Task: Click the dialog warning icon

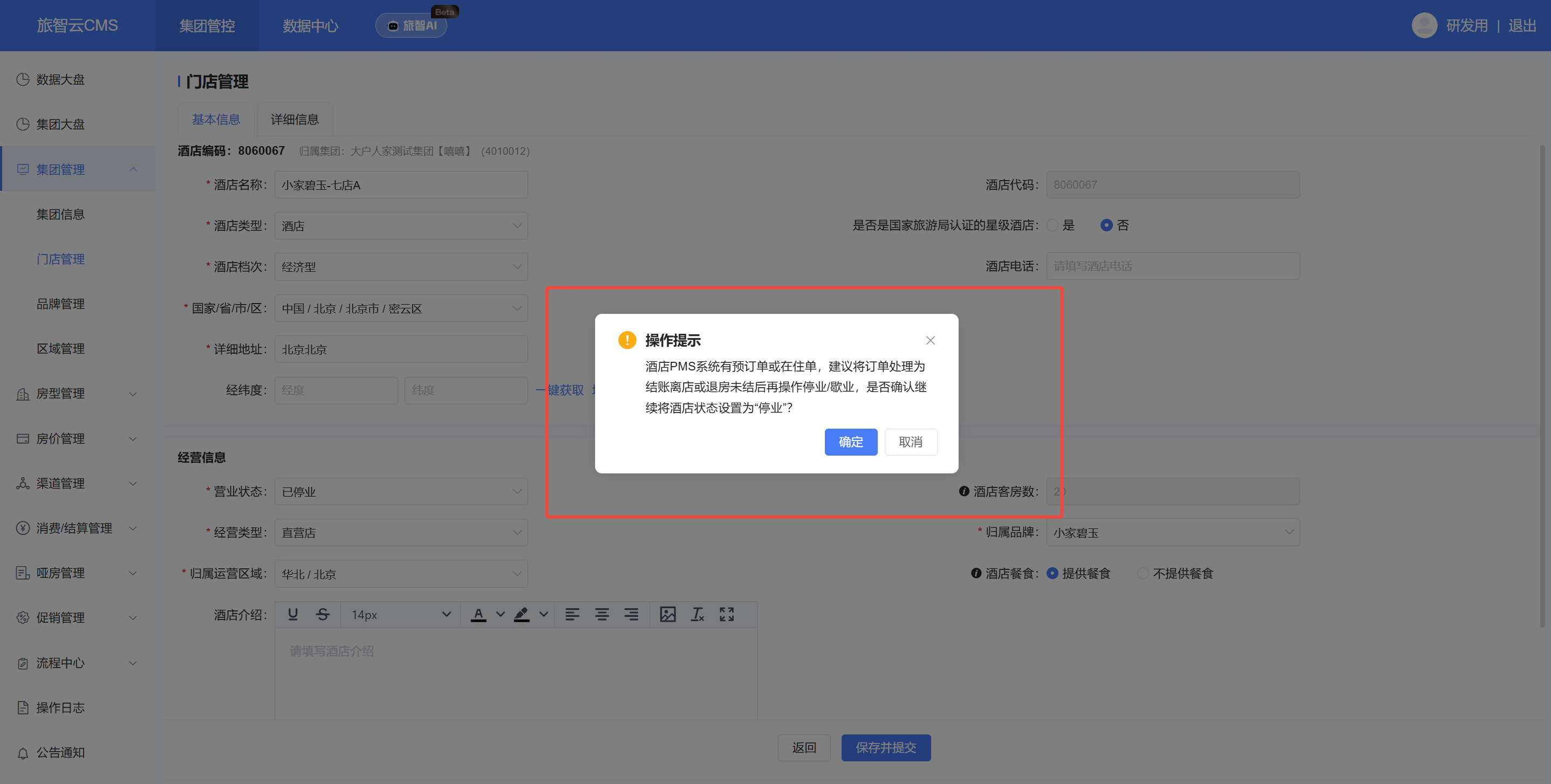Action: pyautogui.click(x=627, y=340)
